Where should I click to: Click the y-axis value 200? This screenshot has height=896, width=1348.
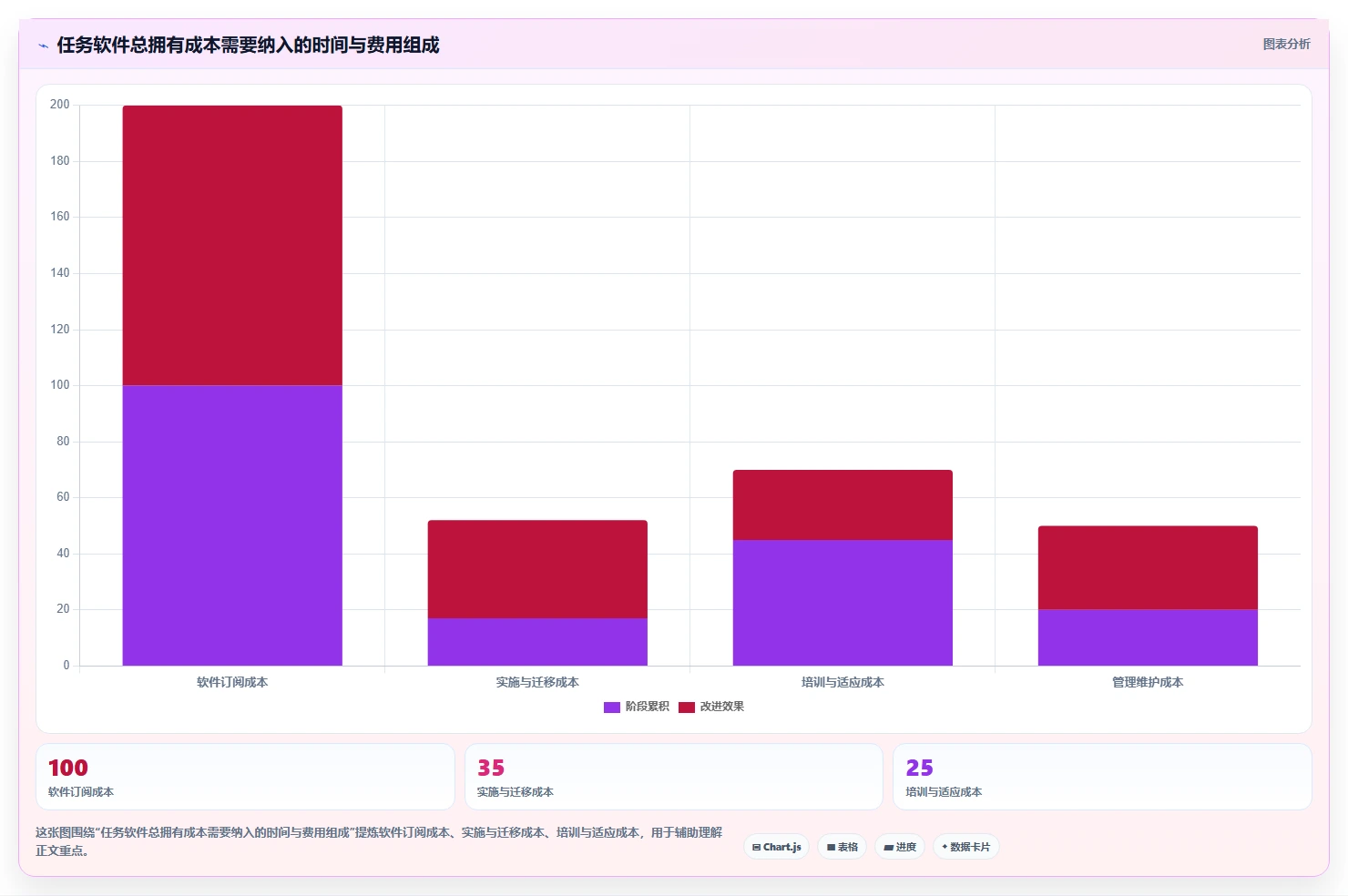click(60, 105)
